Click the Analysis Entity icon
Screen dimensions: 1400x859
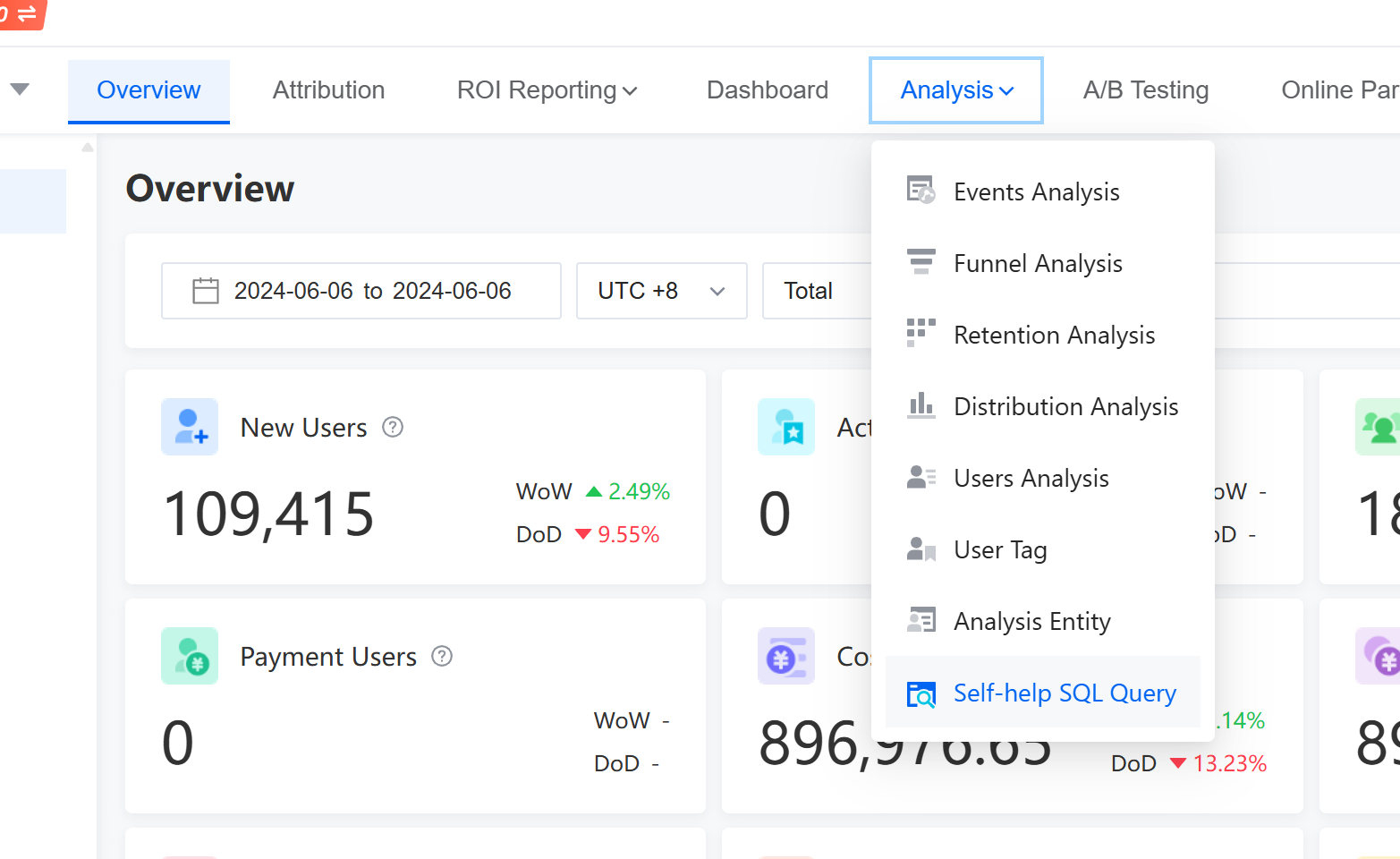(x=921, y=620)
